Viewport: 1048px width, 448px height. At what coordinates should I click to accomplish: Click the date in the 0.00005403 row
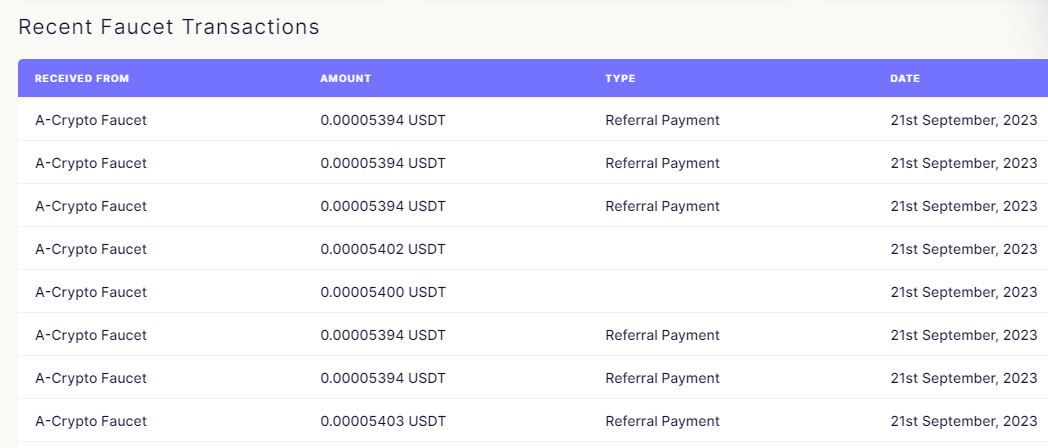click(963, 421)
